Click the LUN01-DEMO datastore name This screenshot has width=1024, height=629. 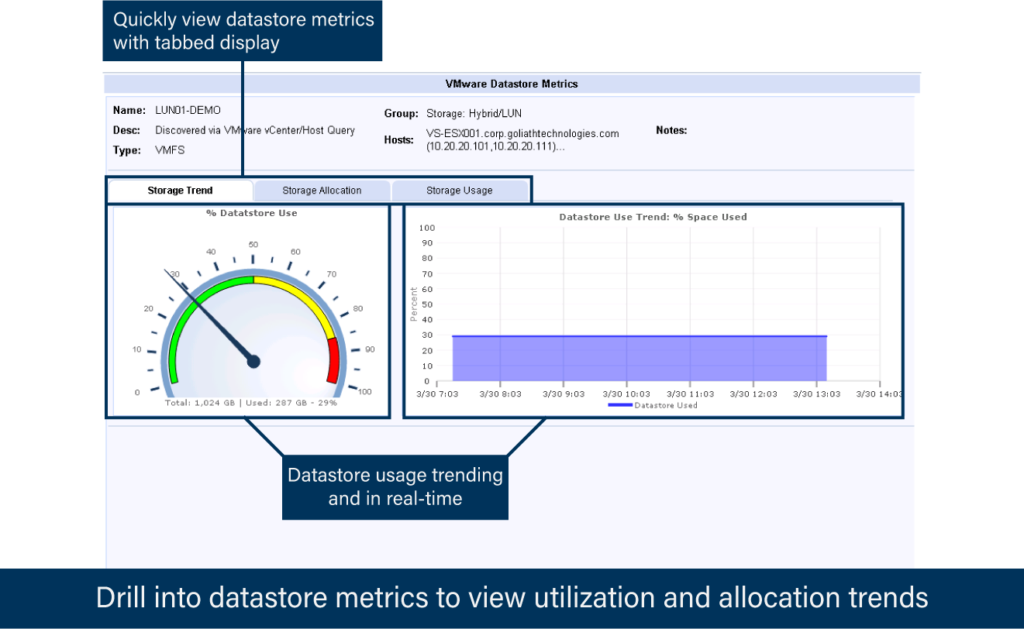[188, 110]
